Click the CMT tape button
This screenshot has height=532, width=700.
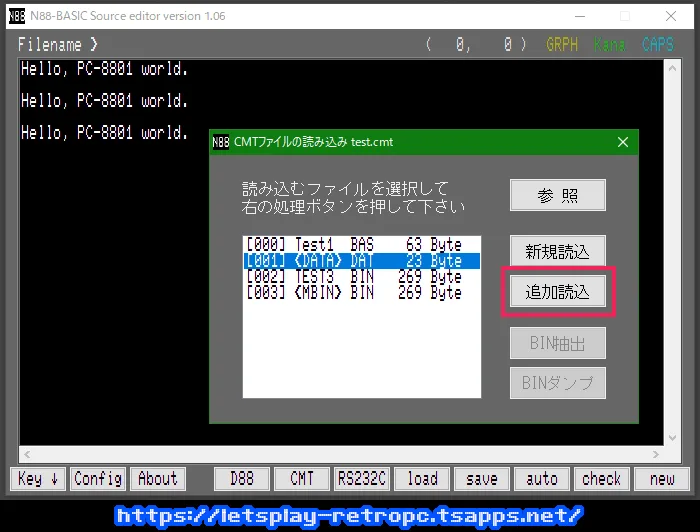click(302, 479)
